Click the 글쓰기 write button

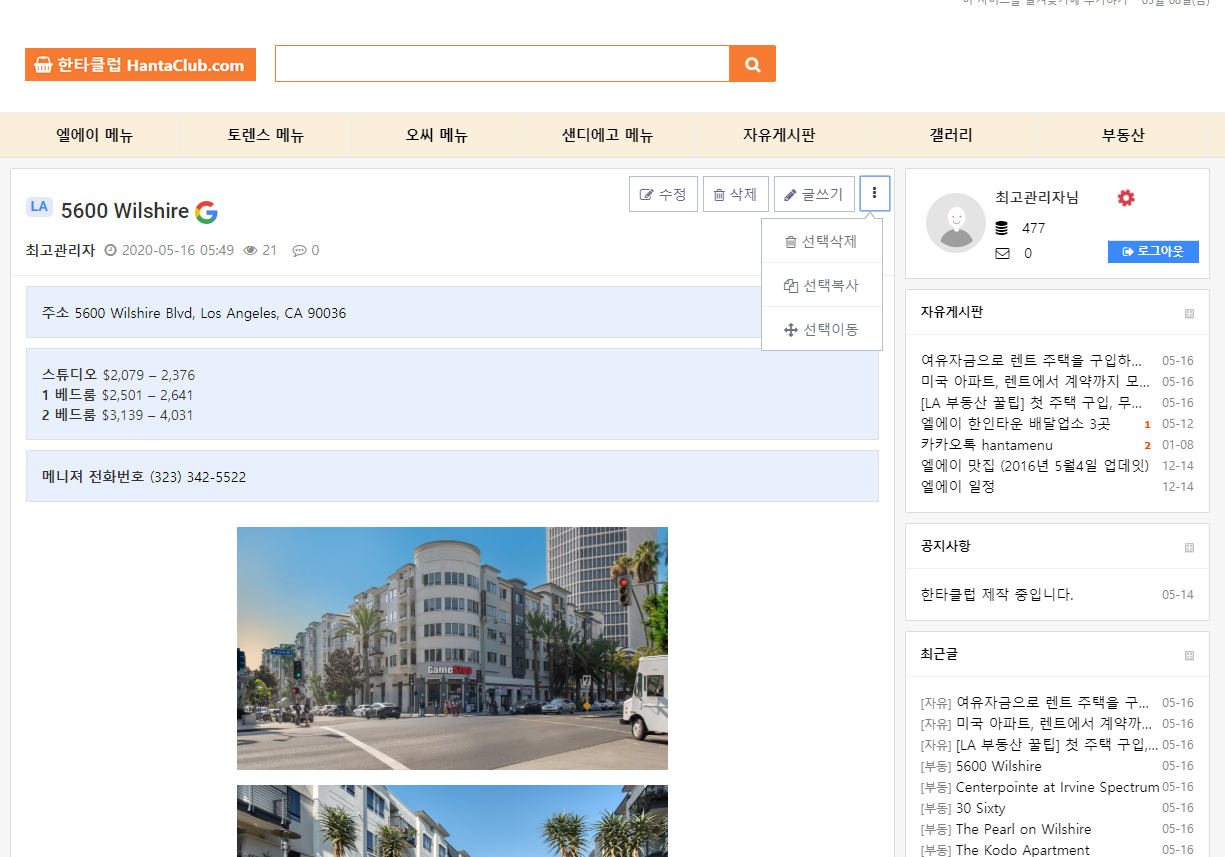click(813, 194)
